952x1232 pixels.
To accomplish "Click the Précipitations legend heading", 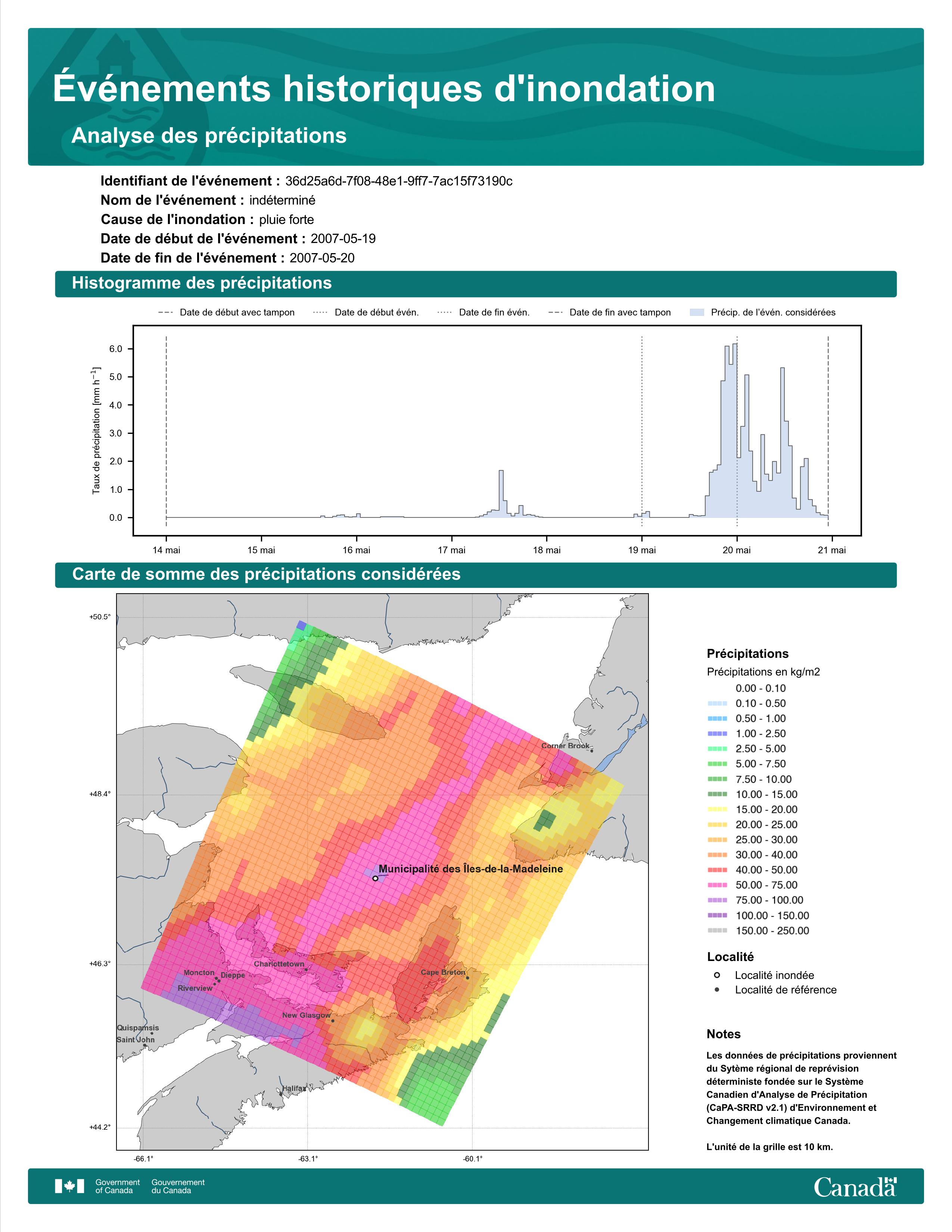I will click(x=747, y=654).
